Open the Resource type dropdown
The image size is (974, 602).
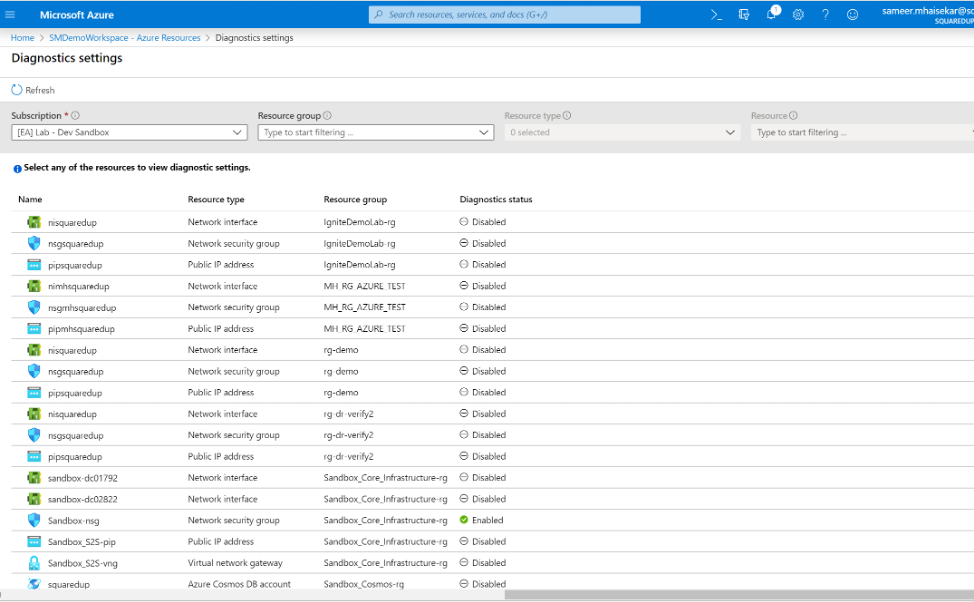point(620,132)
